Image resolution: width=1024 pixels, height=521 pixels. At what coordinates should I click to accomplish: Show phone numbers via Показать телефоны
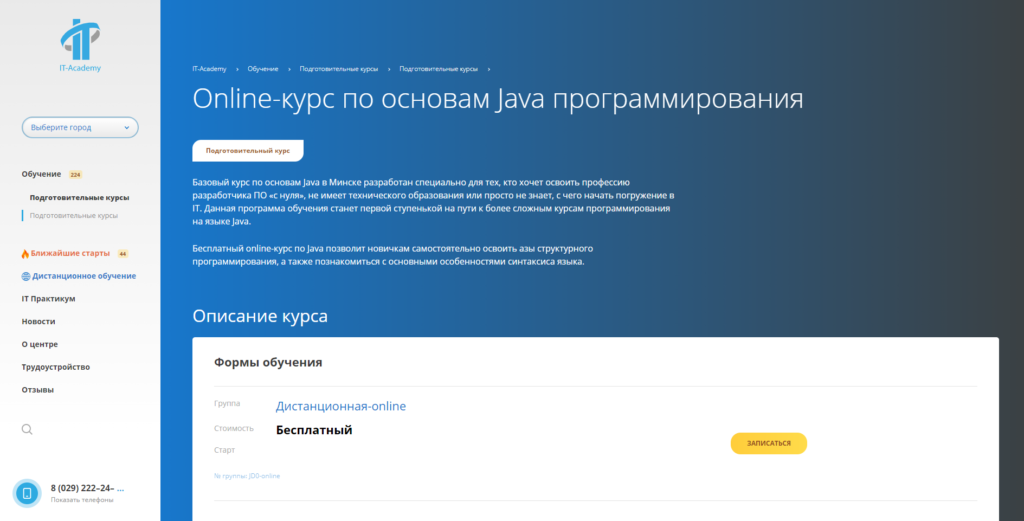[x=82, y=500]
